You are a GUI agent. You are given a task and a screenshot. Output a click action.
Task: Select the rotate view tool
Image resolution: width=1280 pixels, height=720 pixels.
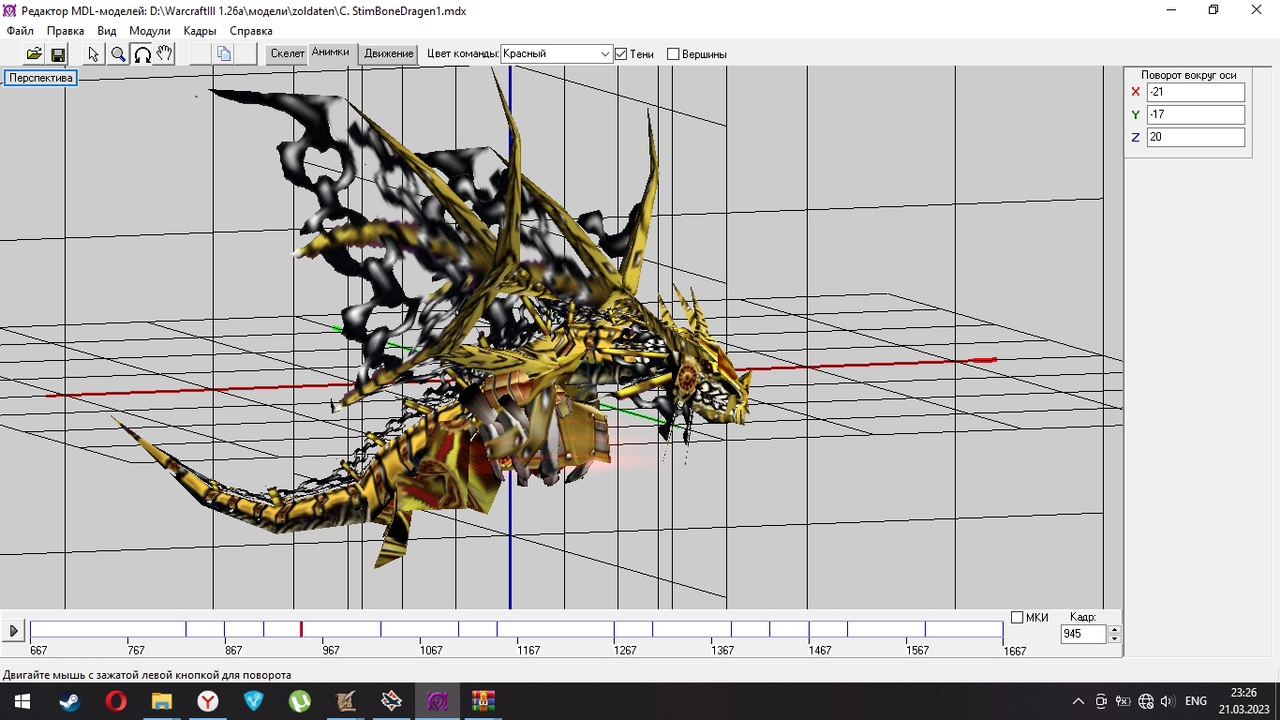[x=142, y=54]
